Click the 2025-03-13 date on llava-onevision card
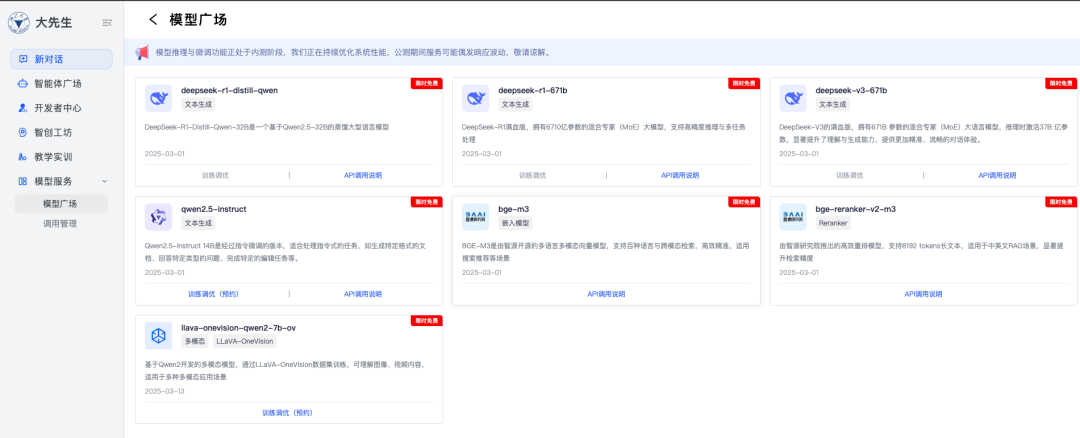This screenshot has height=438, width=1080. (x=165, y=391)
